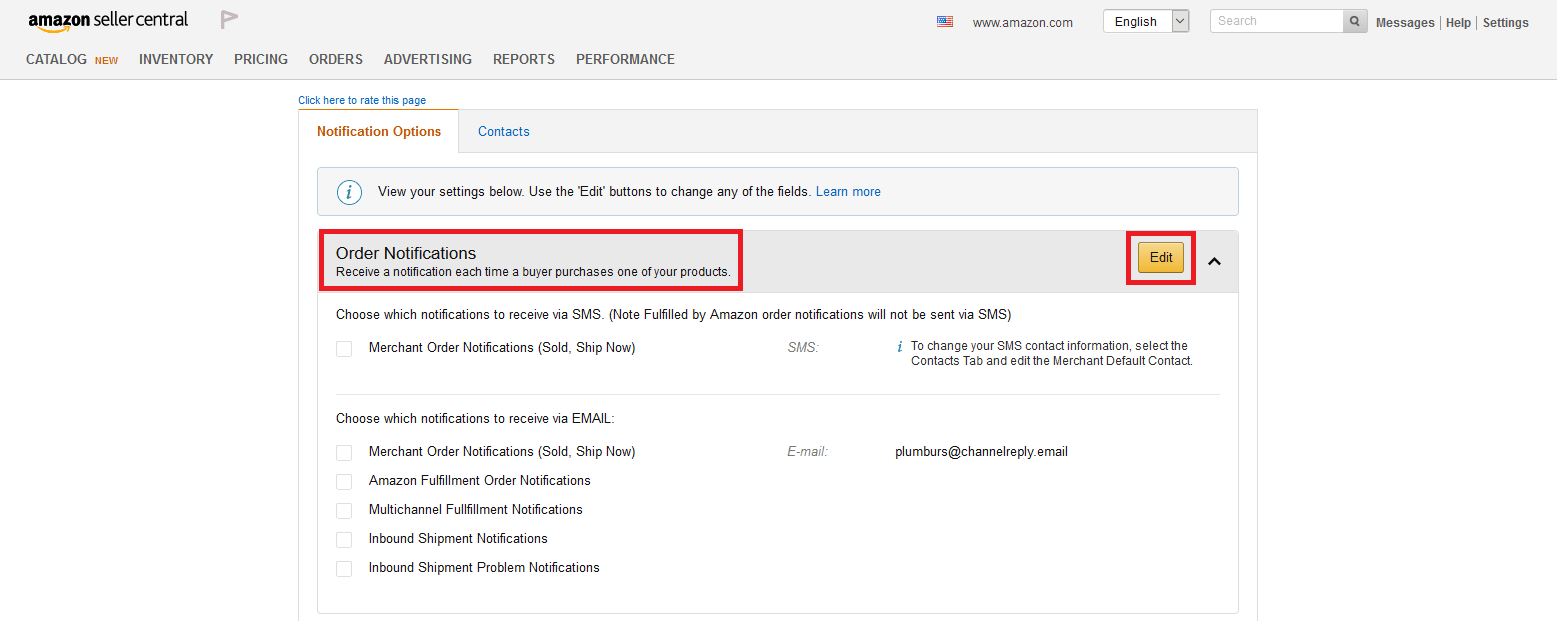This screenshot has height=621, width=1557.
Task: Open the Learn more link
Action: [848, 192]
